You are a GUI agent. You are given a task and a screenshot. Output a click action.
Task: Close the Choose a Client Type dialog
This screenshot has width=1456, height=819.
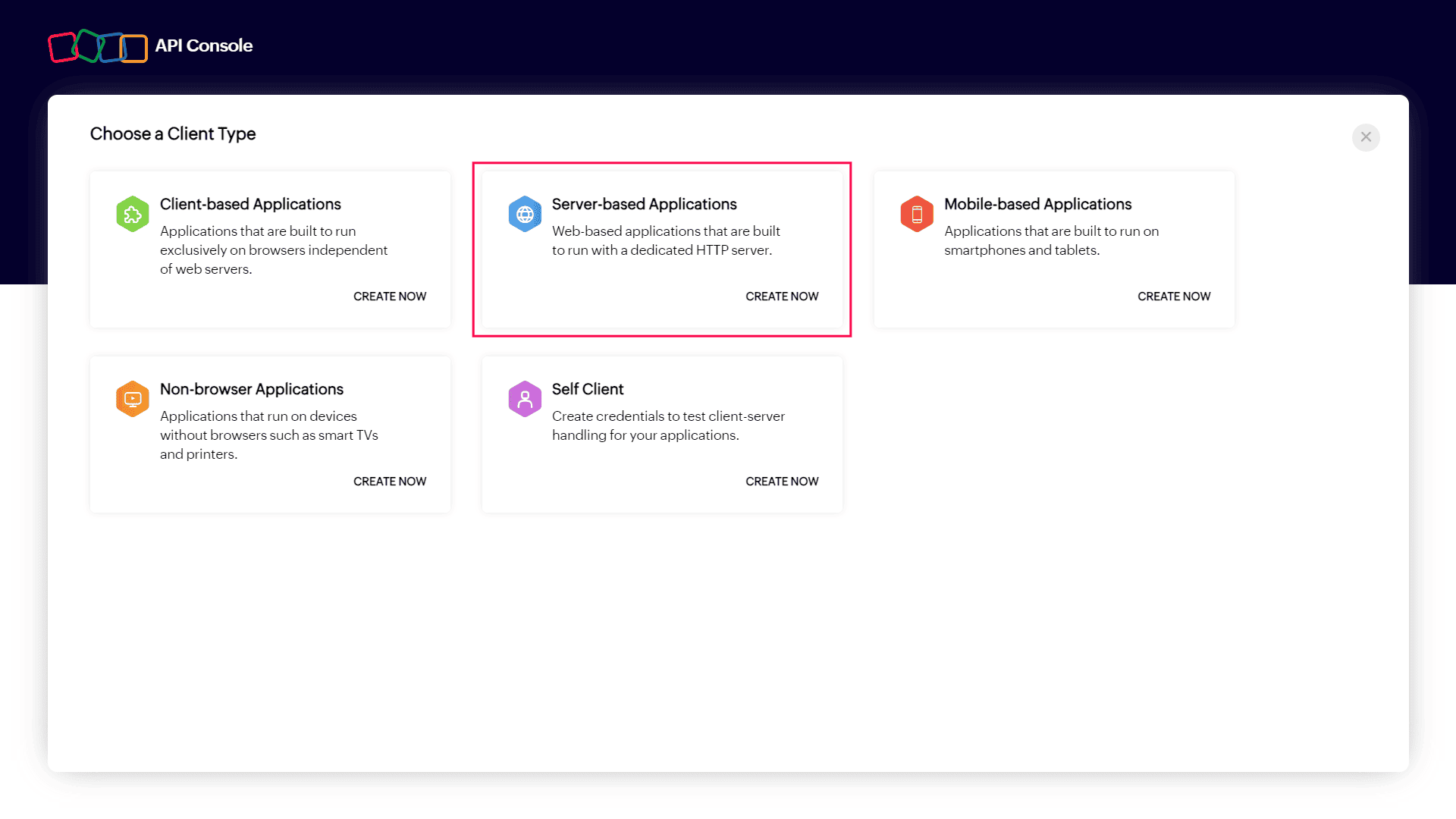pos(1366,137)
